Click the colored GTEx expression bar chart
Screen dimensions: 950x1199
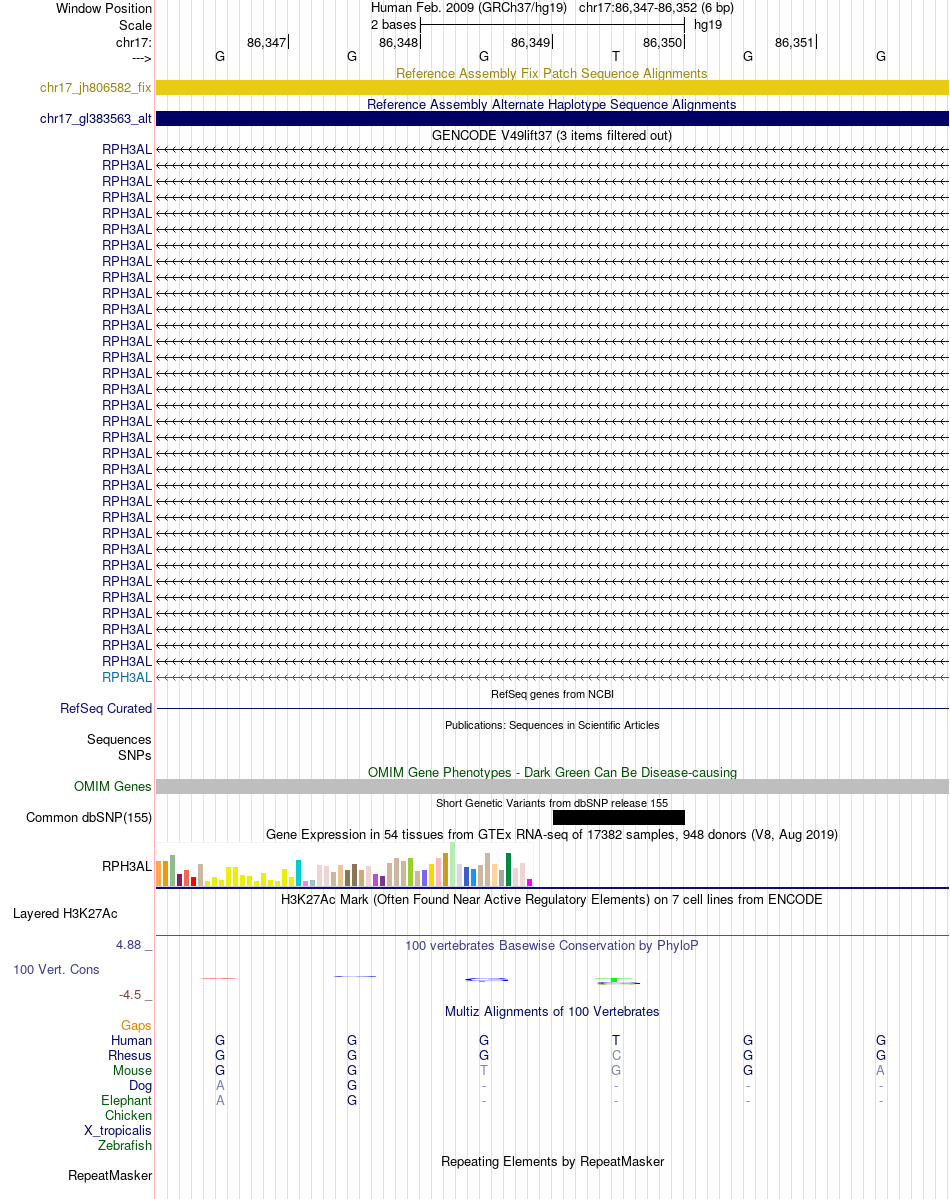click(344, 864)
